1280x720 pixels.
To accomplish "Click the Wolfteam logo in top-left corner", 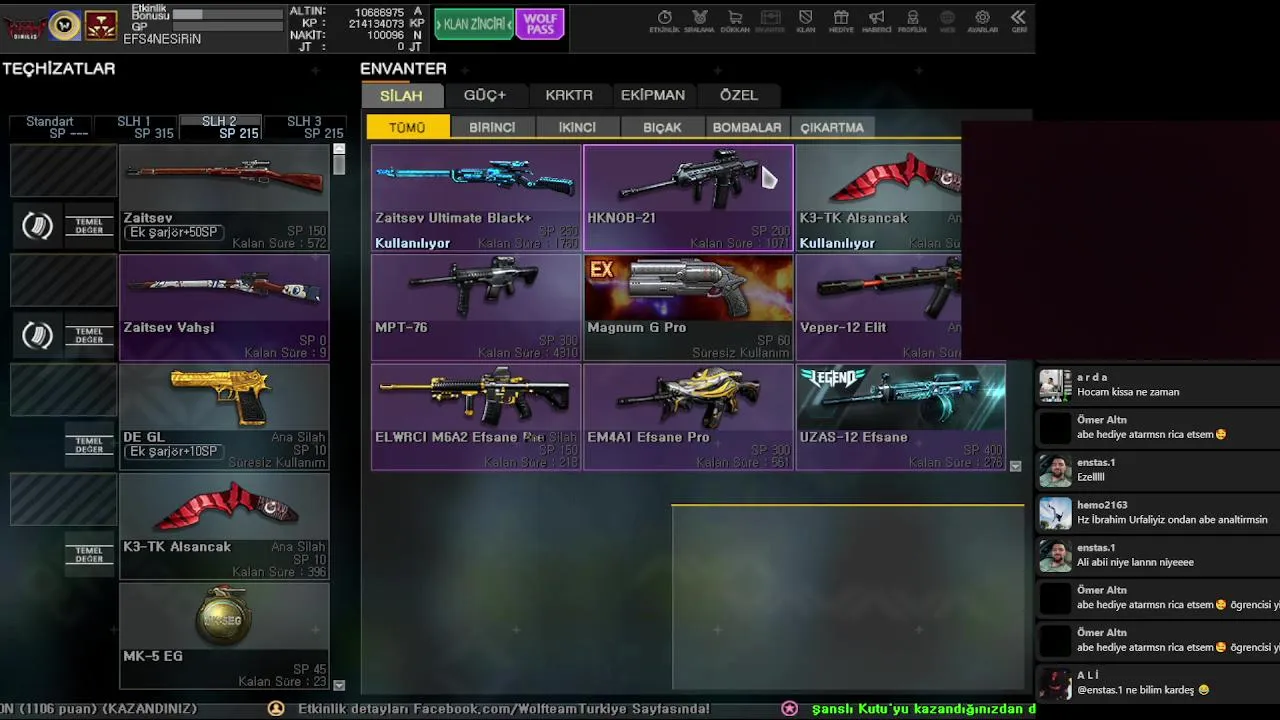I will click(x=23, y=26).
